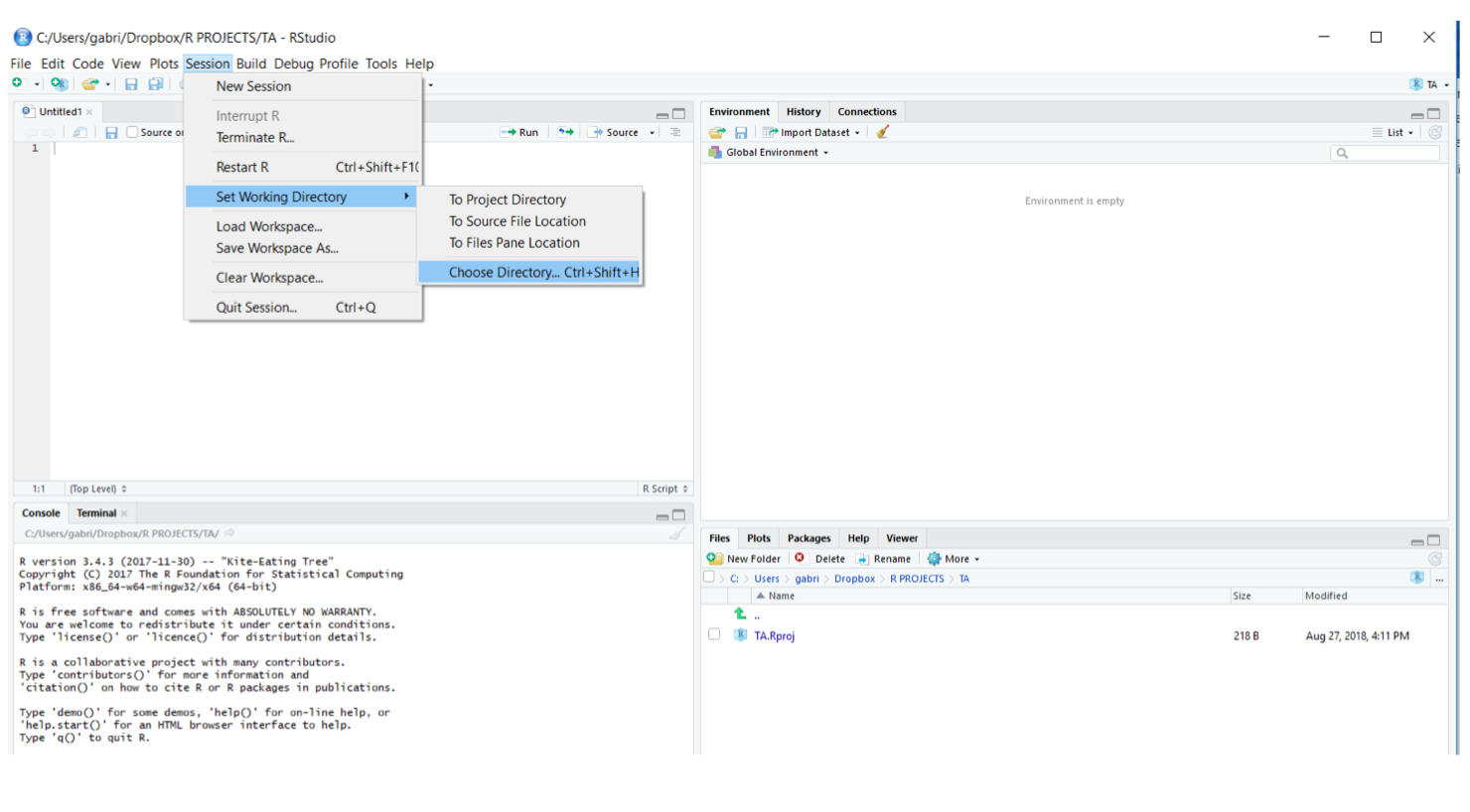Click the broom icon to clear environment
This screenshot has width=1470, height=812.
point(882,132)
